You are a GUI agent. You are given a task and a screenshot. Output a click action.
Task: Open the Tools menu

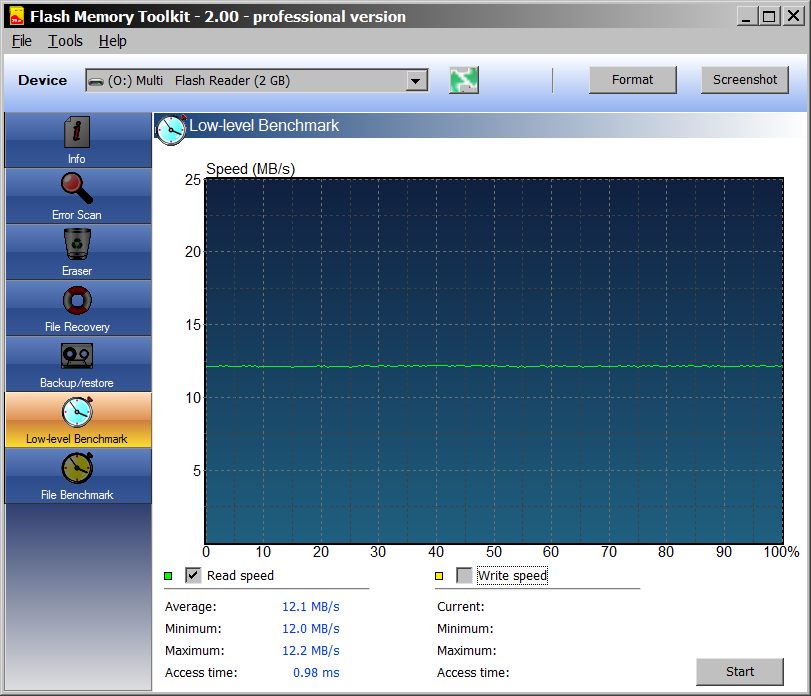pyautogui.click(x=65, y=41)
